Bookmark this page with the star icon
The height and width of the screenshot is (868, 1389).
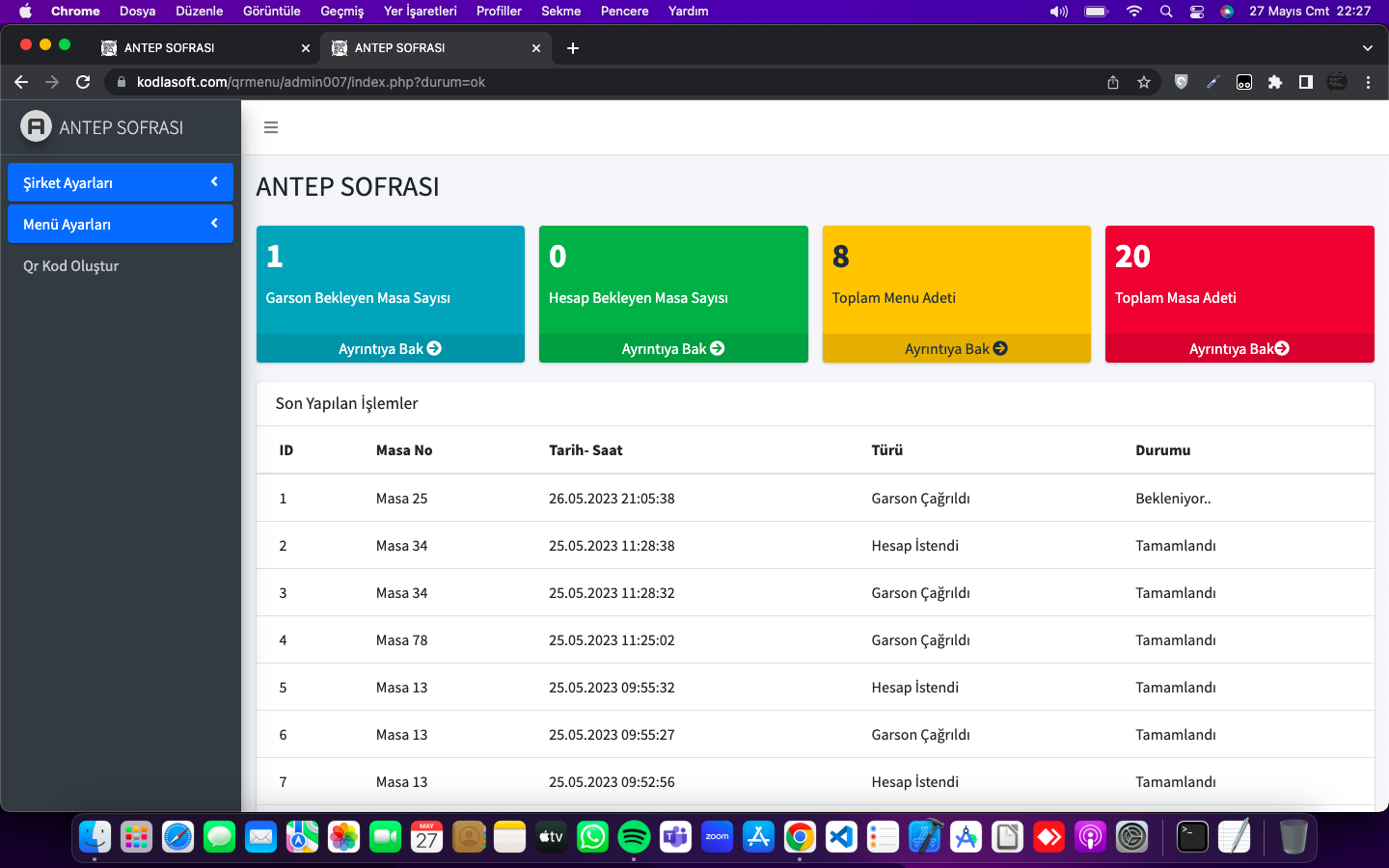(1144, 82)
